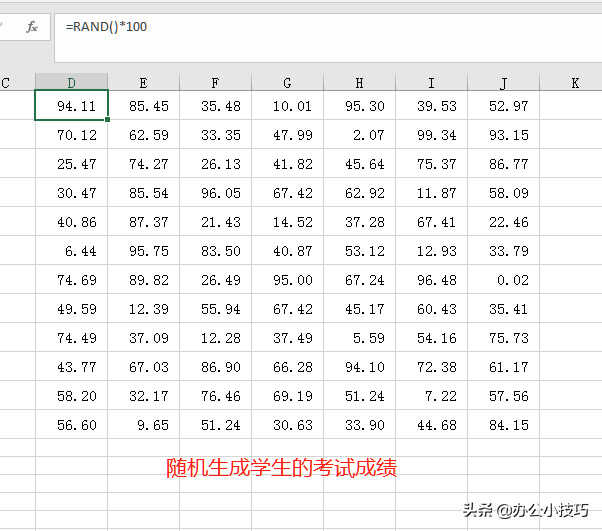Select cell with value 95.00
Screen dimensions: 602x531
287,279
